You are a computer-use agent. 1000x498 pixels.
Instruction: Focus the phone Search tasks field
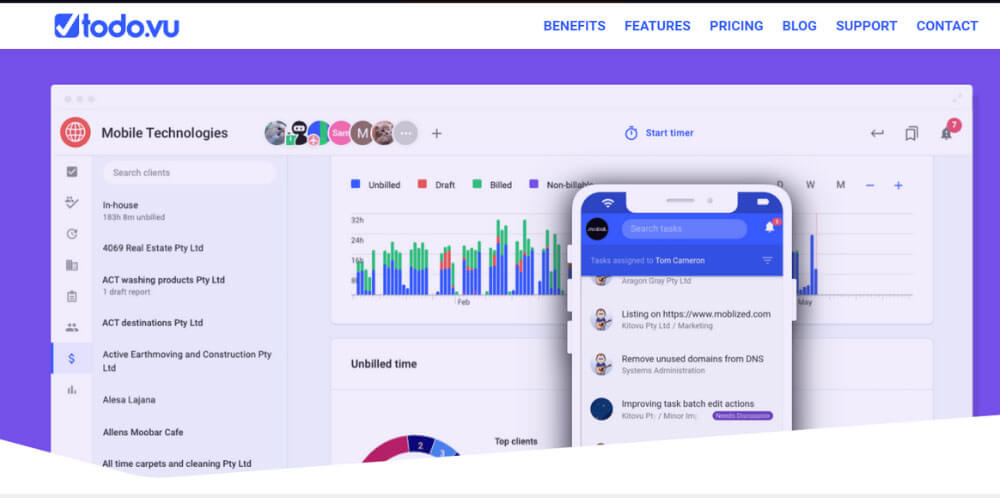pyautogui.click(x=684, y=229)
